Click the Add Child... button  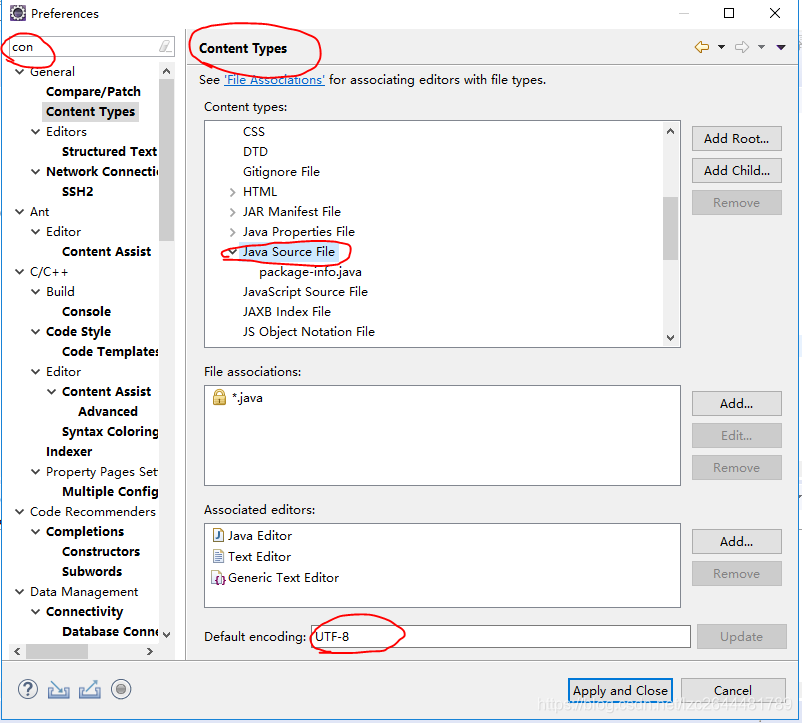(737, 170)
